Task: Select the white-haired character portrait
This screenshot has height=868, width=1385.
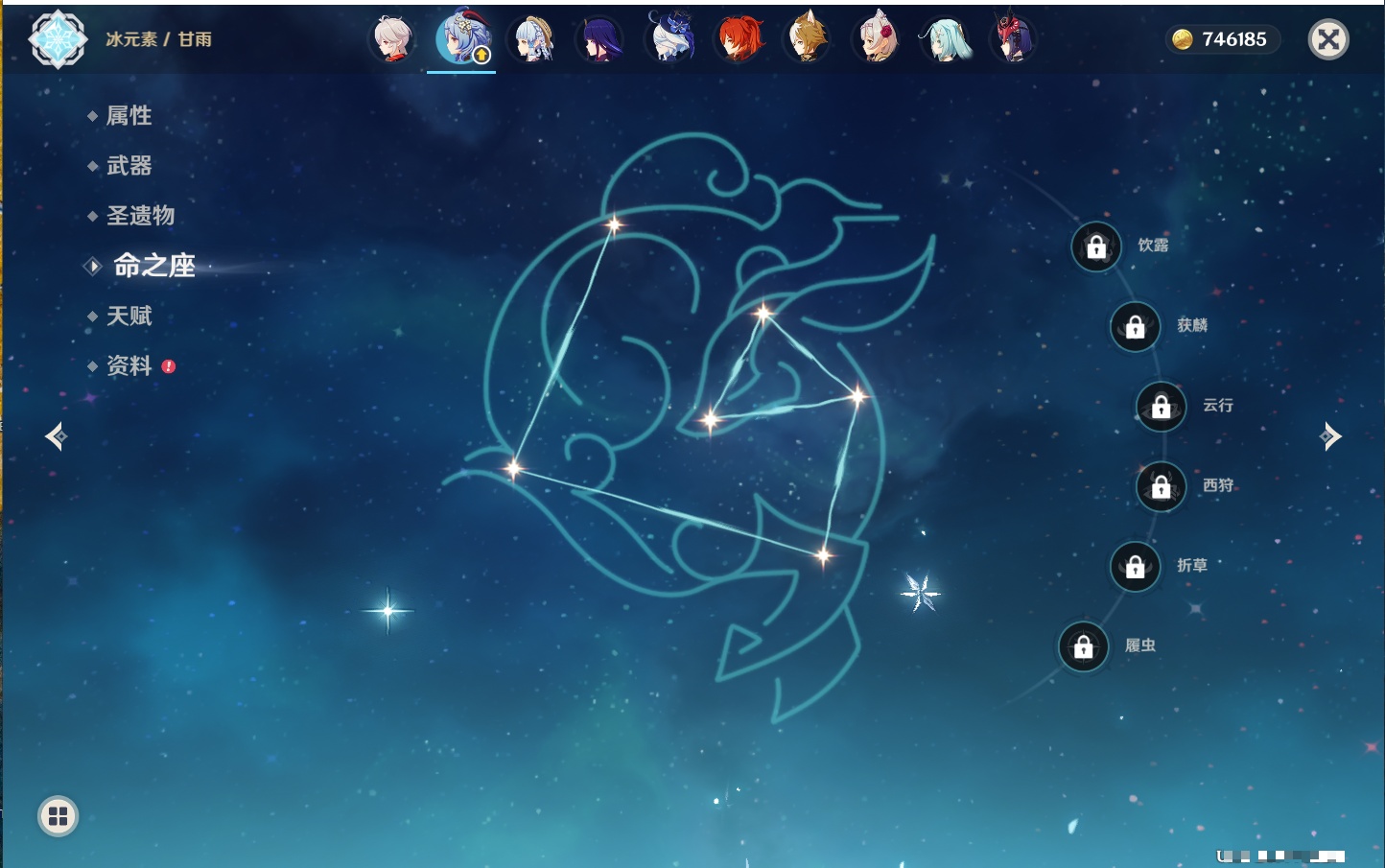Action: [392, 39]
